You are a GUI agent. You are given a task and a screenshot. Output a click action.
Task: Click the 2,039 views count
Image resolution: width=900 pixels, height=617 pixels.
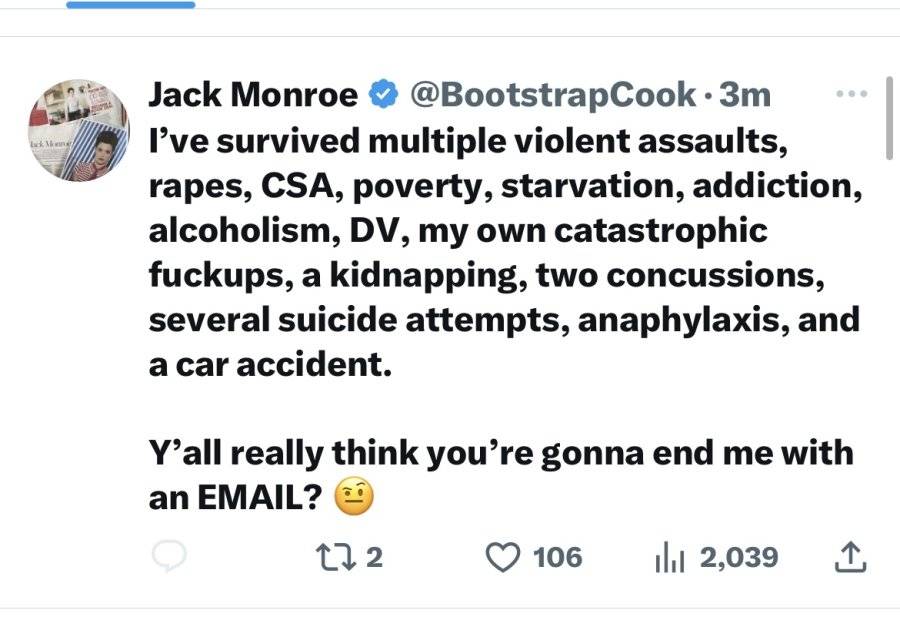(x=739, y=557)
